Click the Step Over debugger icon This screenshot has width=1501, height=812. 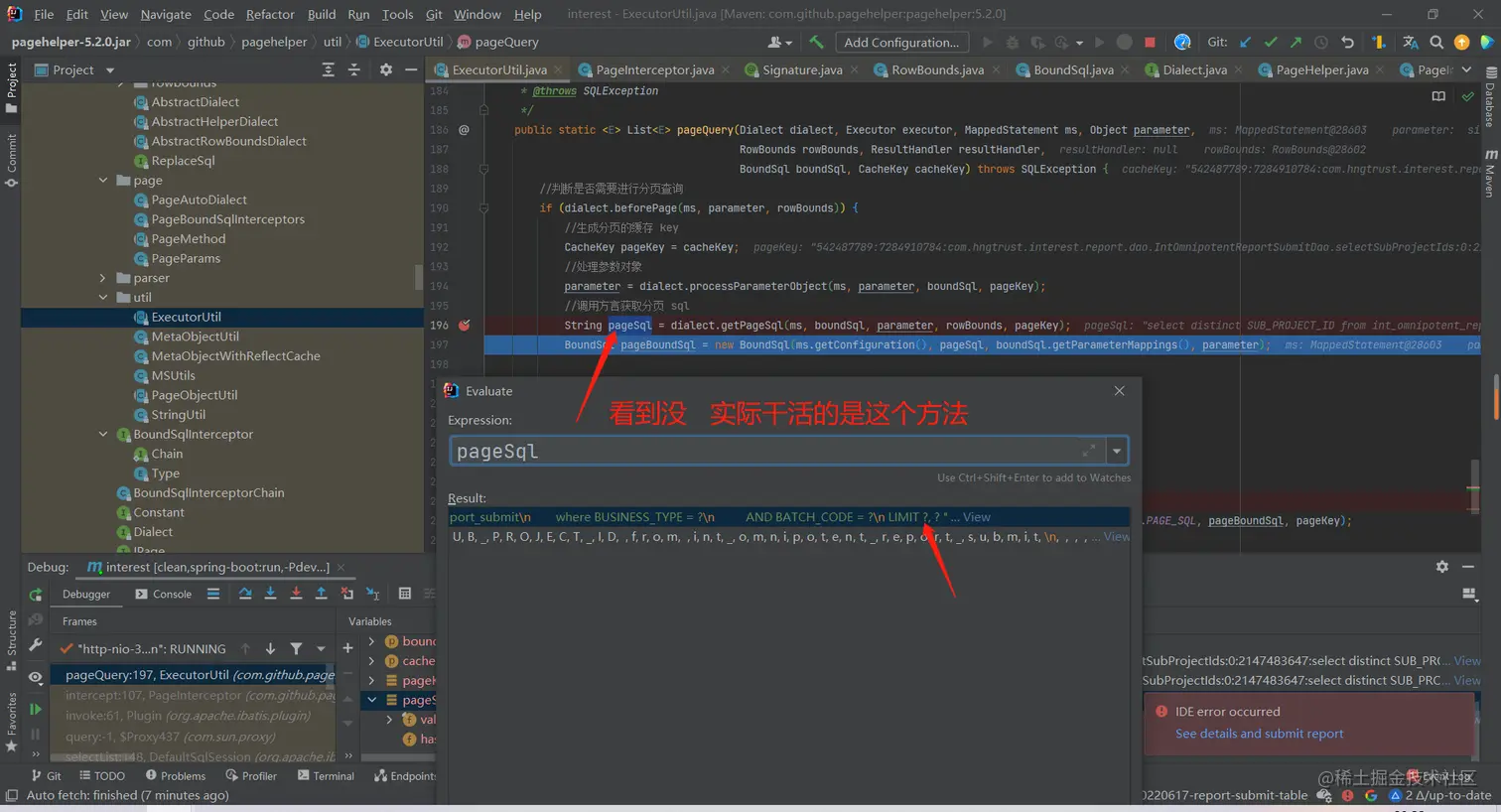(x=245, y=594)
